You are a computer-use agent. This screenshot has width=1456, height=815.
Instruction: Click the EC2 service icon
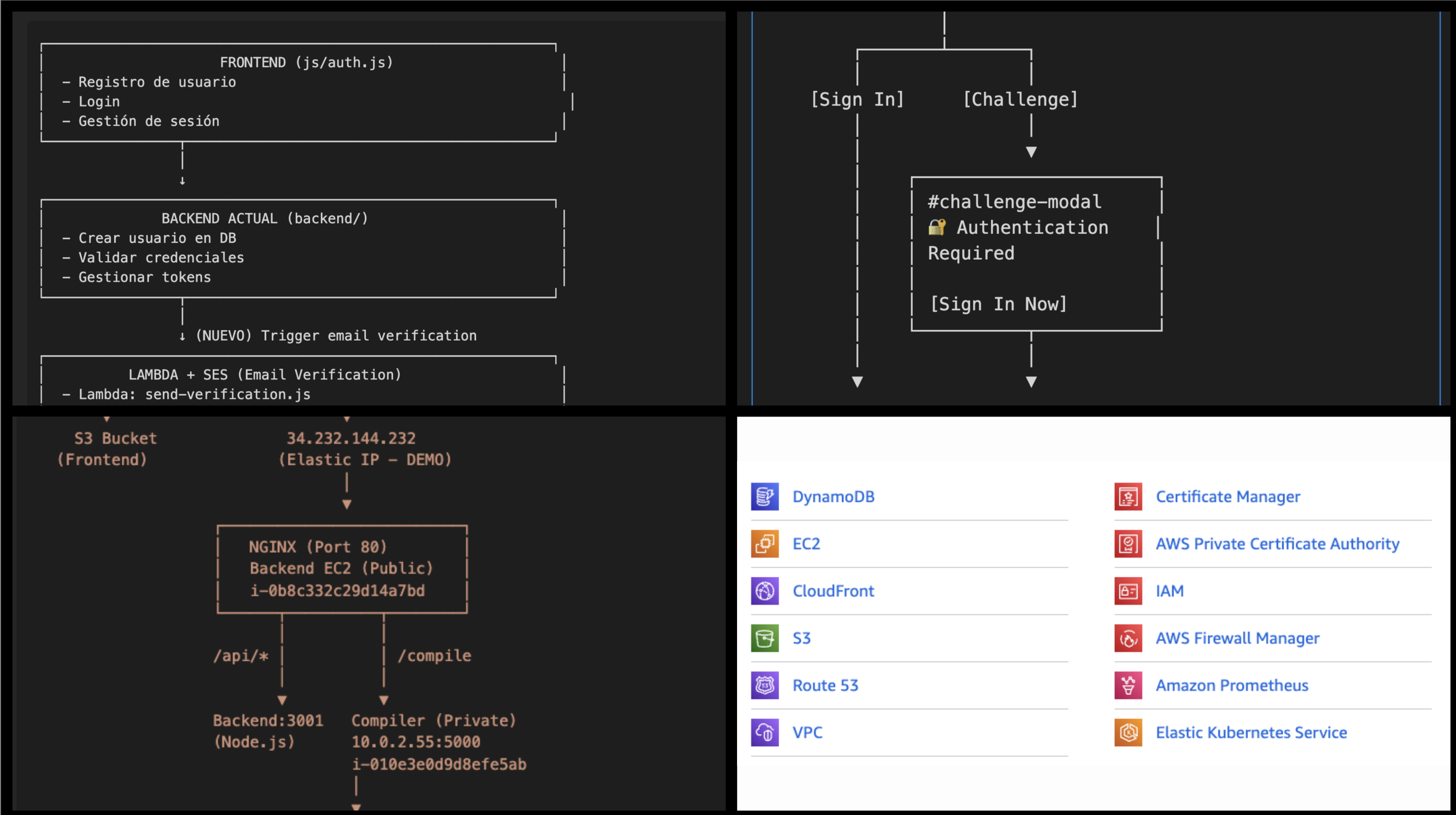coord(765,544)
